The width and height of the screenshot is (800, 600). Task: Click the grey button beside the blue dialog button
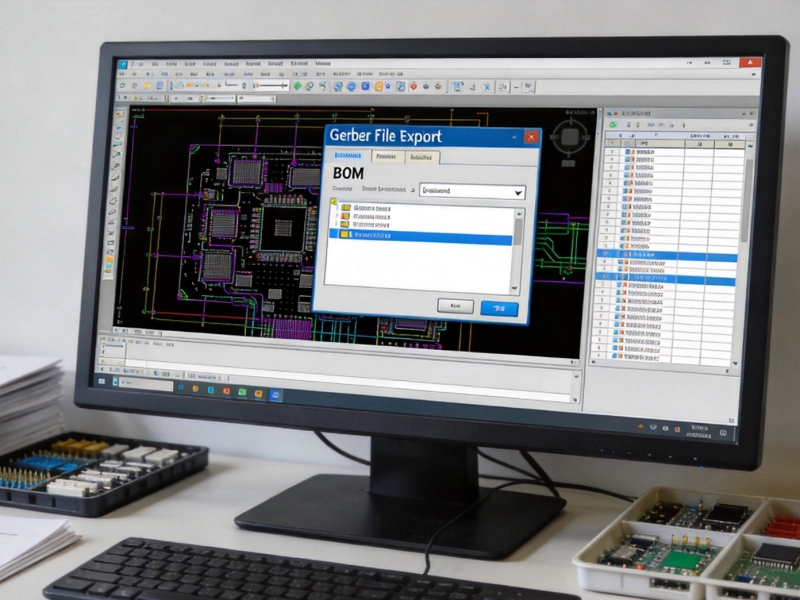456,306
